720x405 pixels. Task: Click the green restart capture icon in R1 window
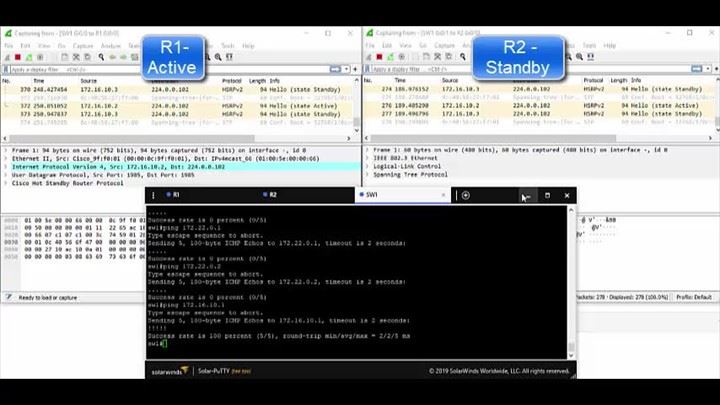click(30, 57)
